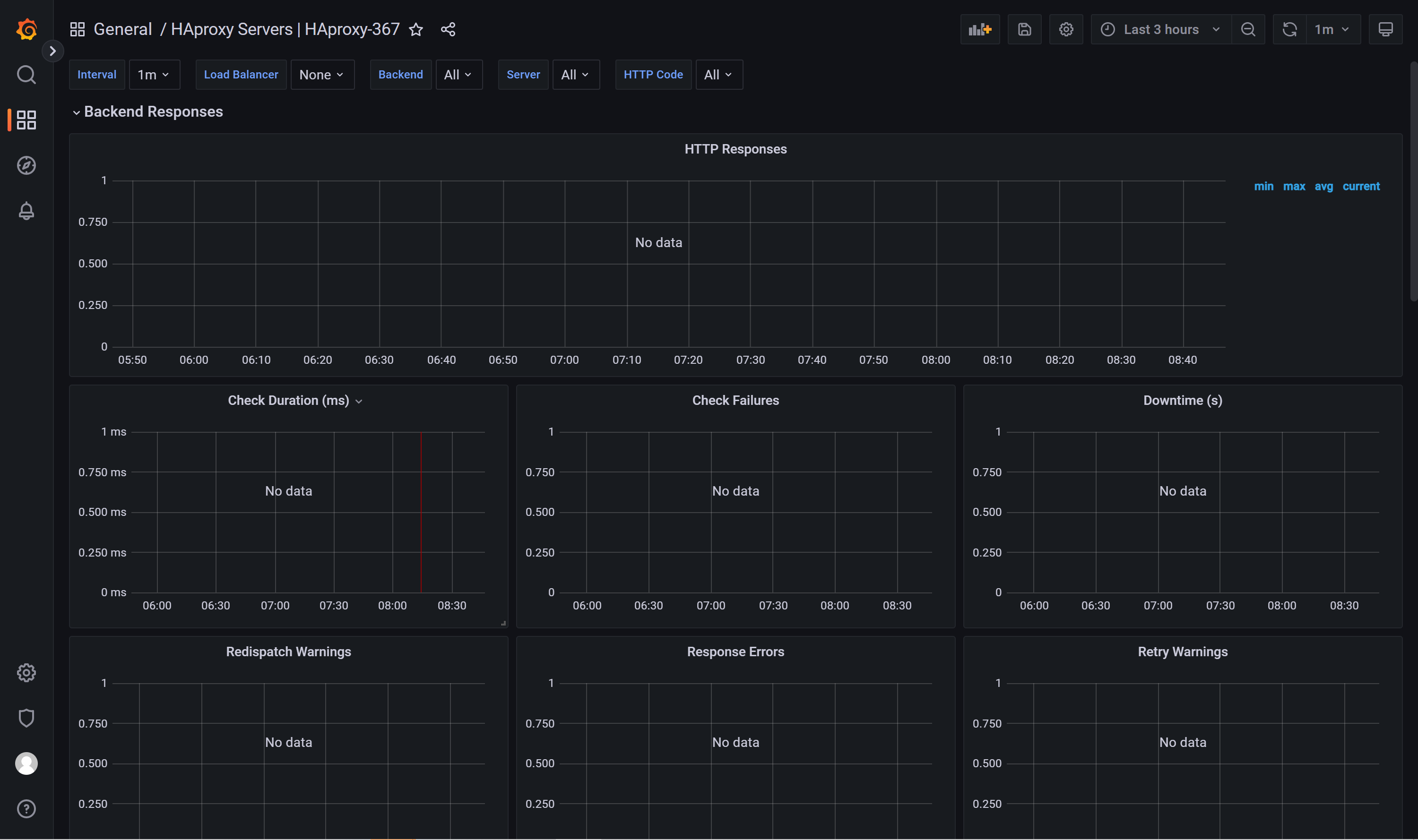Share the dashboard via share icon

[x=448, y=29]
